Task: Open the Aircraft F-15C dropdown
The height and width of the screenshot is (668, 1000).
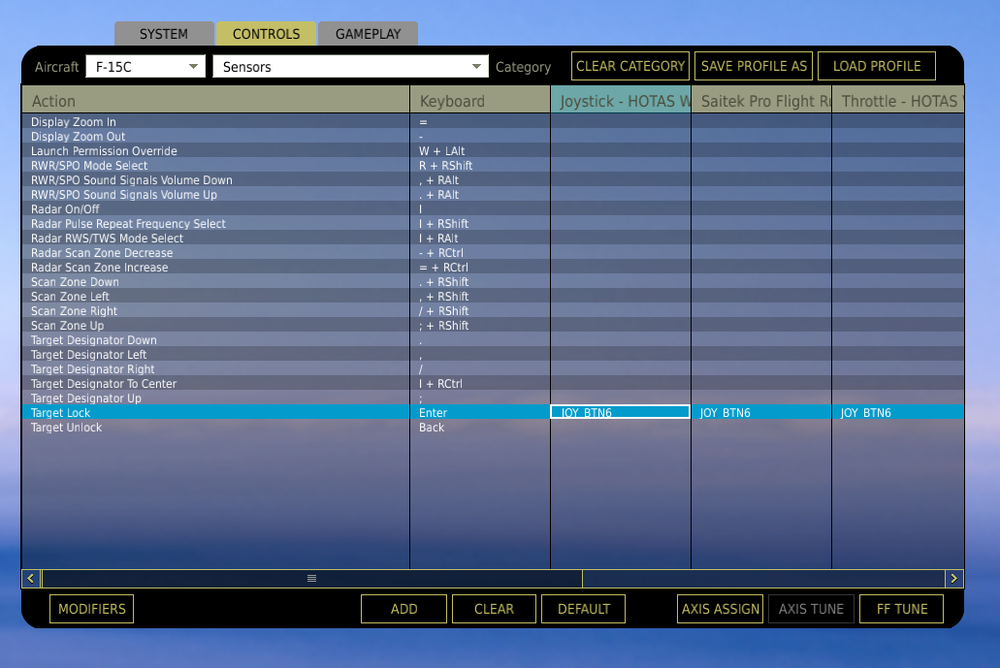Action: (x=145, y=66)
